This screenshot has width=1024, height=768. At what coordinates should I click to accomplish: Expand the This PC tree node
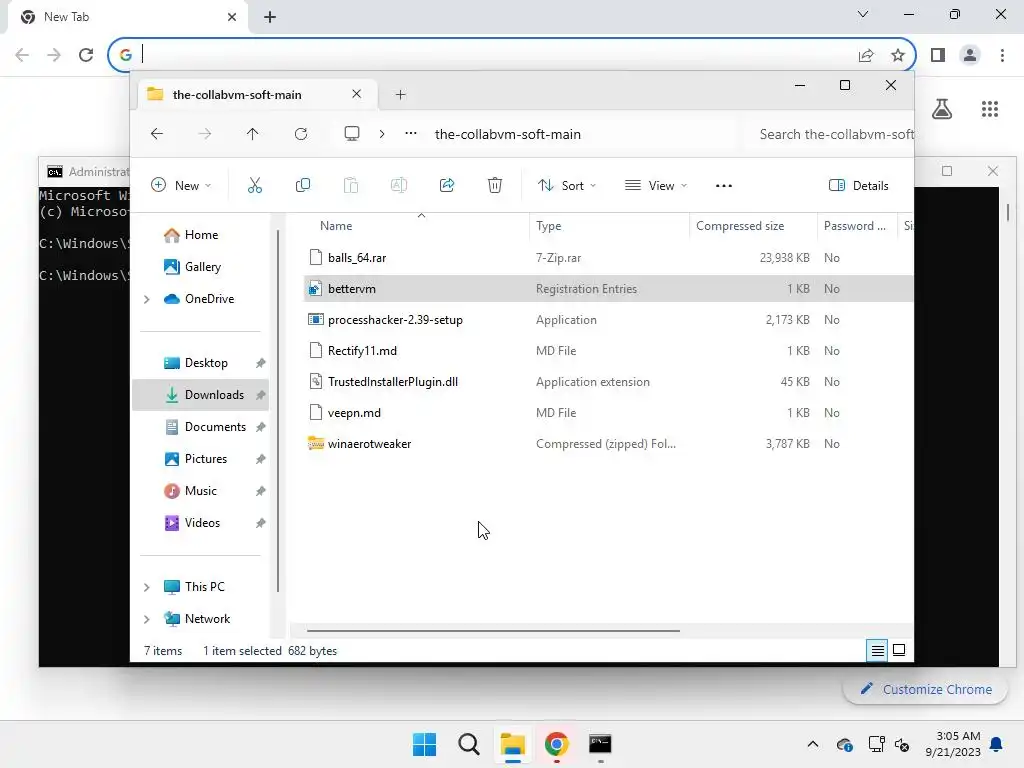point(147,587)
